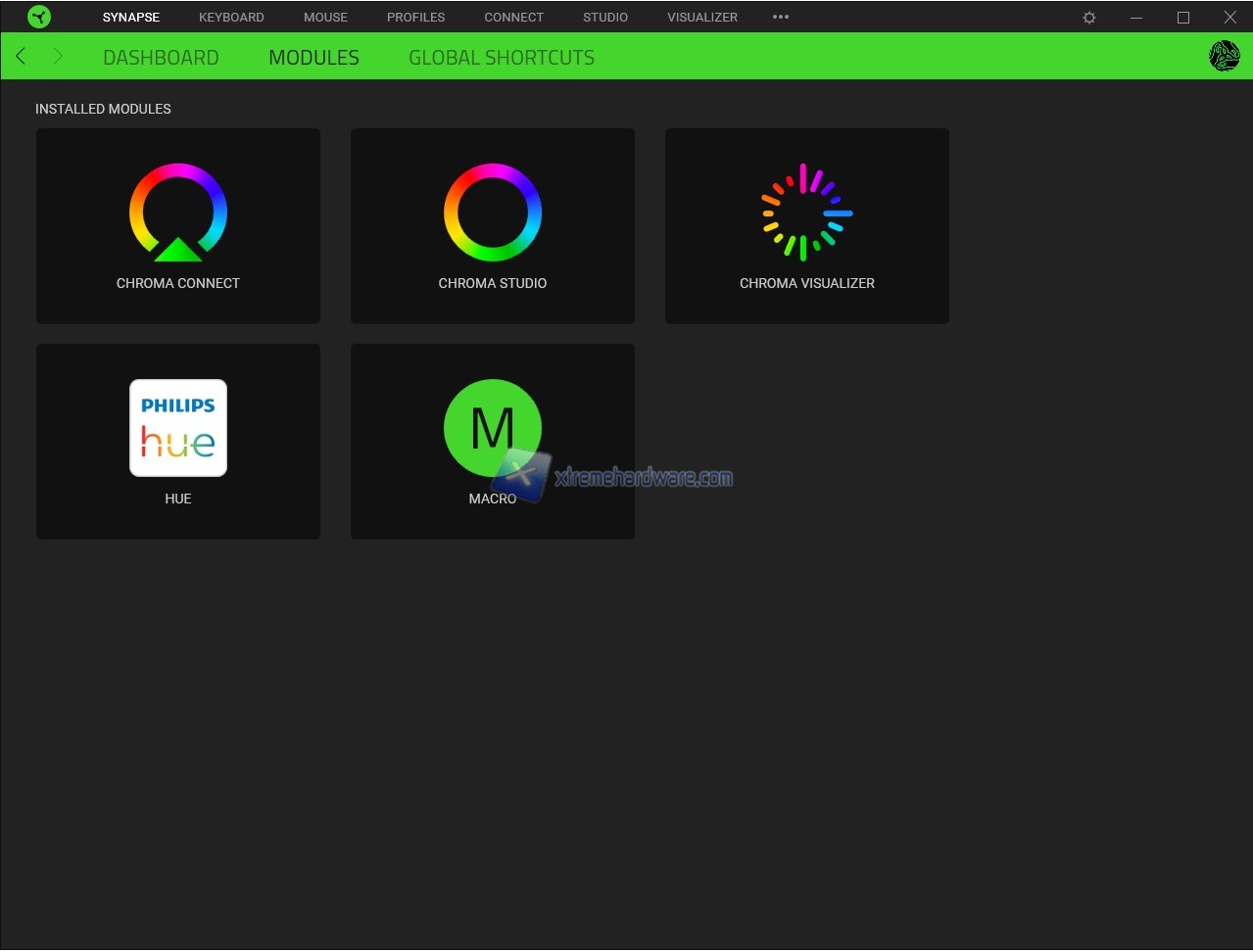Viewport: 1253px width, 952px height.
Task: Launch Chroma Studio via its rainbow ring icon
Action: pos(493,213)
